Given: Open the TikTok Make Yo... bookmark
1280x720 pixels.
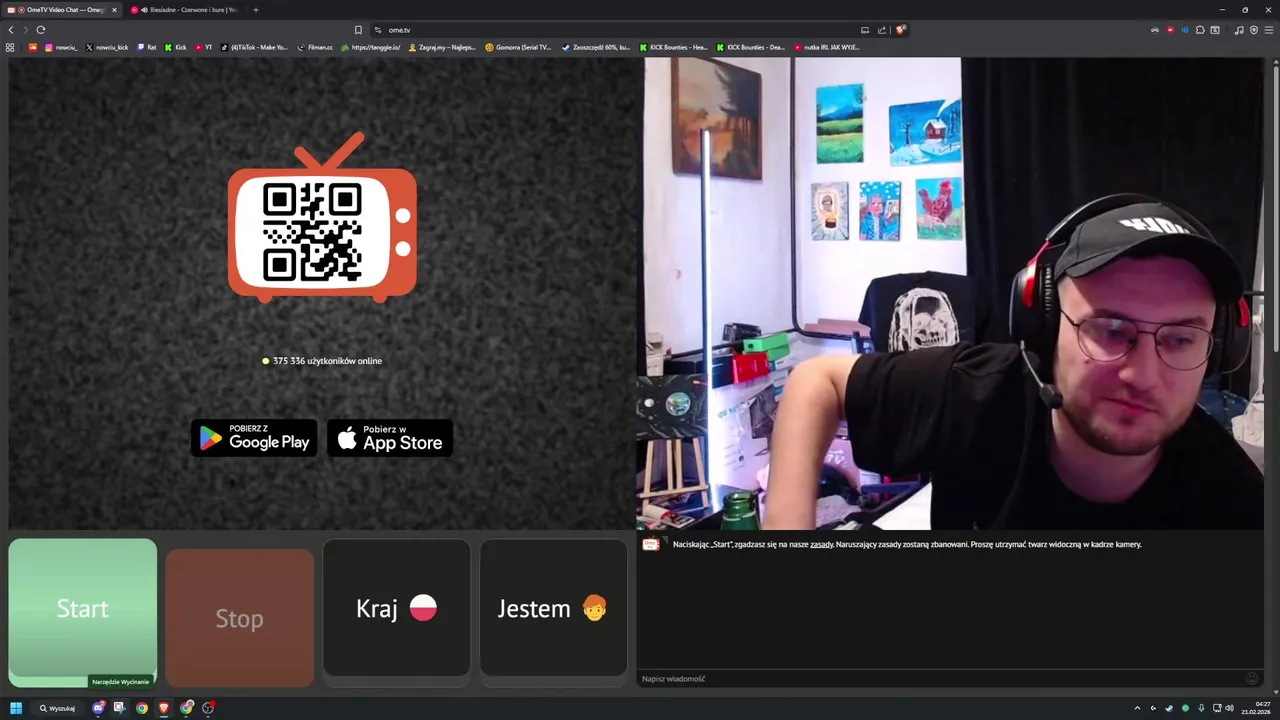Looking at the screenshot, I should (254, 47).
